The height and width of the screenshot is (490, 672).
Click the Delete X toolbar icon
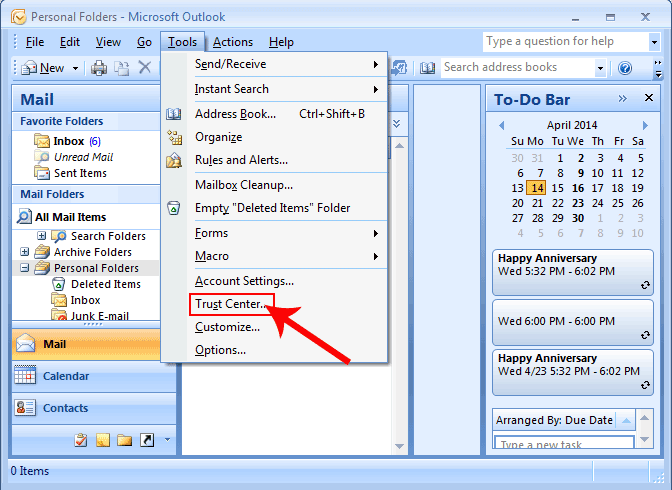(145, 67)
